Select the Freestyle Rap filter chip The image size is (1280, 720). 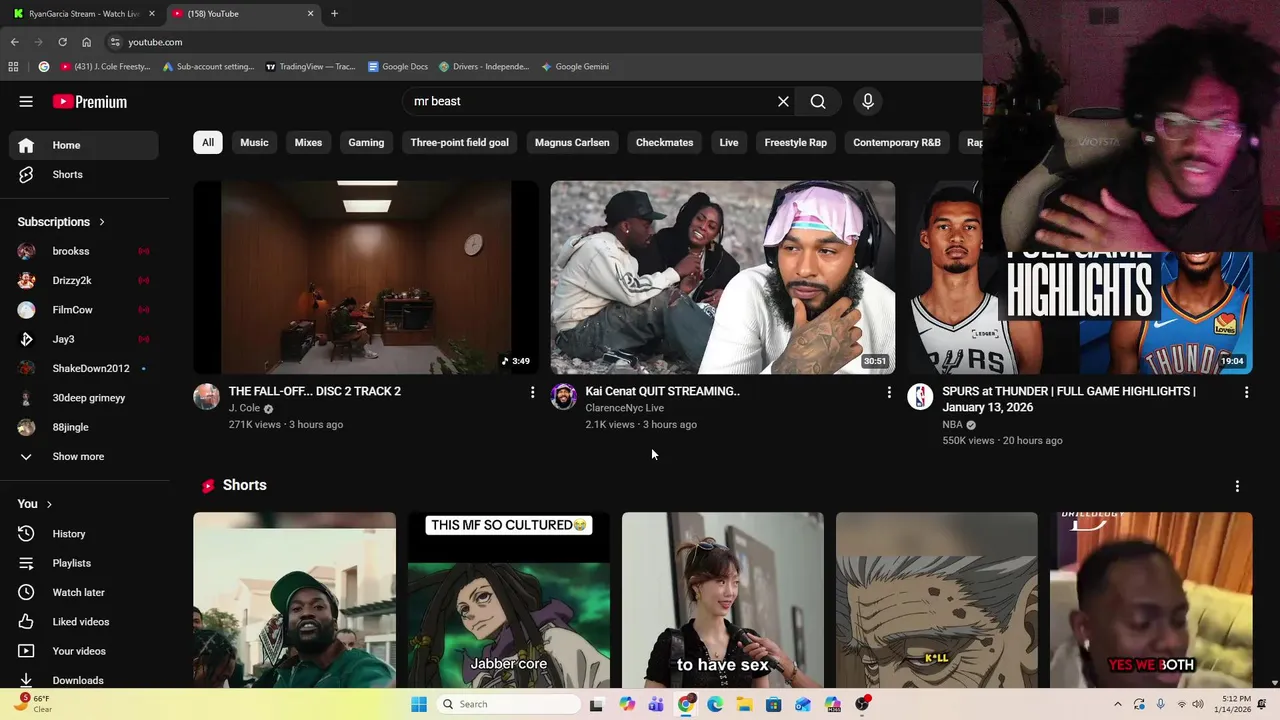click(x=796, y=142)
